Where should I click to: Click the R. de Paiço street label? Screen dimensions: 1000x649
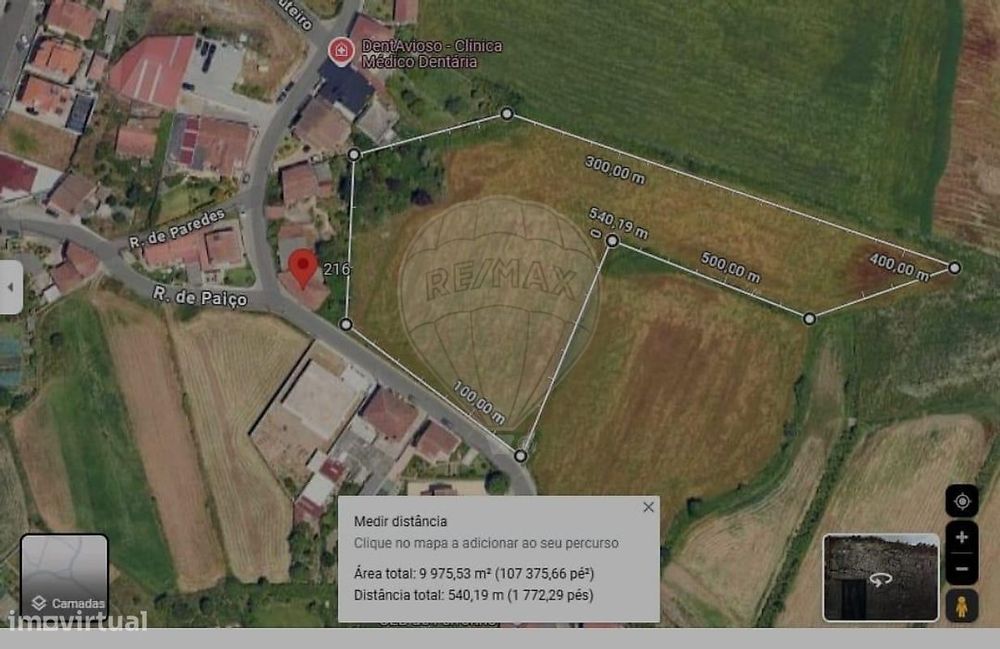pyautogui.click(x=200, y=296)
